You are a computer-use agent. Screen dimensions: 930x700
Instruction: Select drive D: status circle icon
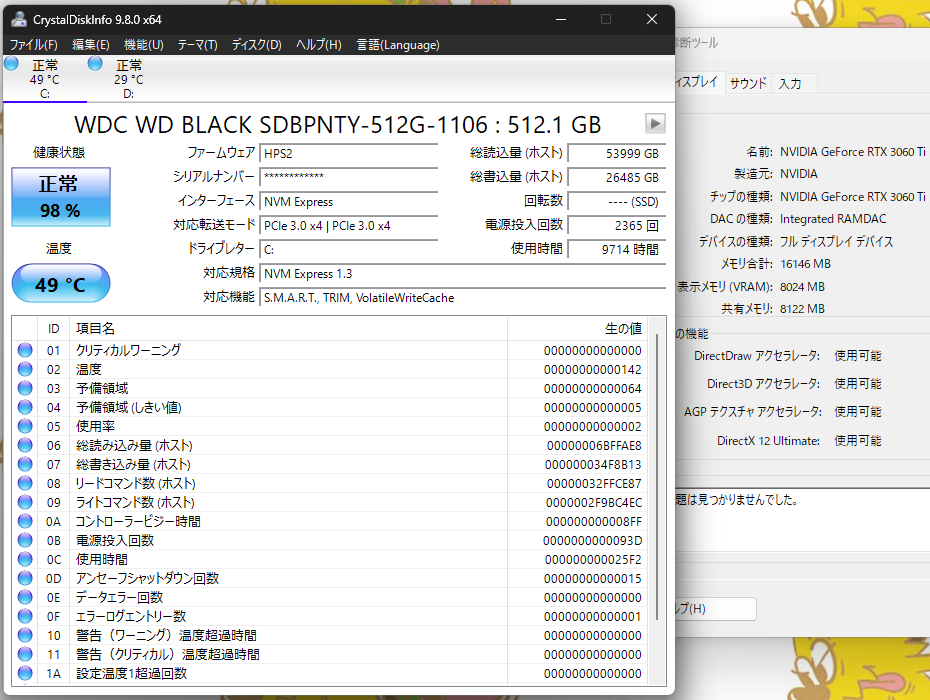click(95, 63)
